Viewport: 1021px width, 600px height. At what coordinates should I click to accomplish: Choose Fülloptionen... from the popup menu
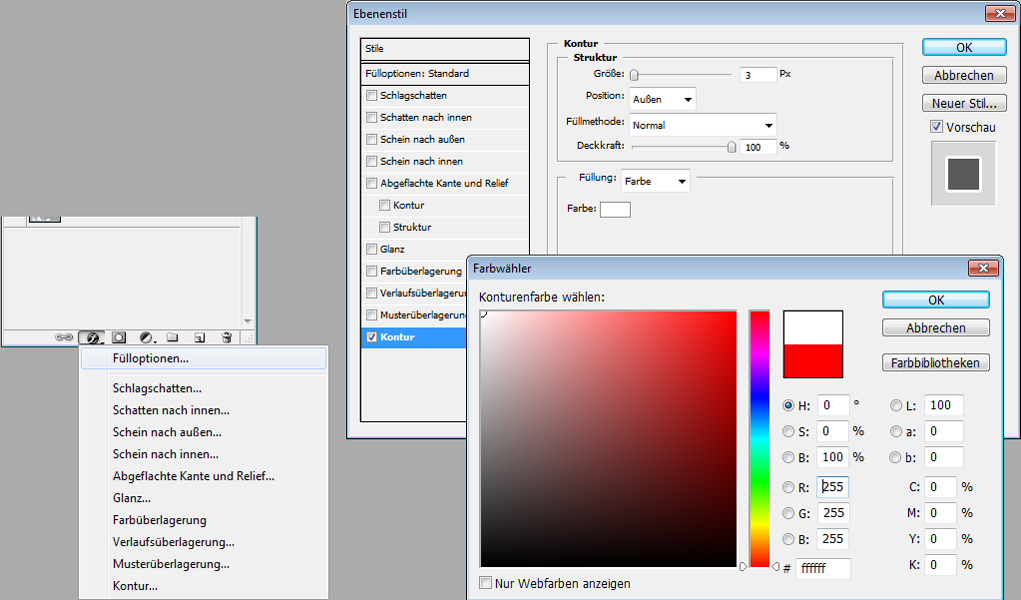tap(203, 358)
